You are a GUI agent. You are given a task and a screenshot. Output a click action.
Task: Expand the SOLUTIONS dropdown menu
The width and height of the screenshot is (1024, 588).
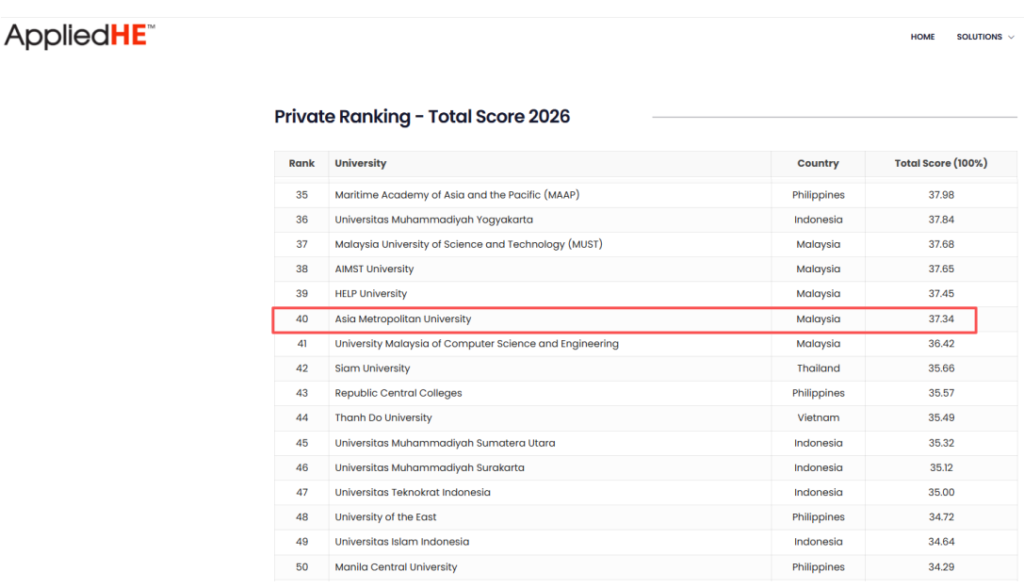coord(979,37)
